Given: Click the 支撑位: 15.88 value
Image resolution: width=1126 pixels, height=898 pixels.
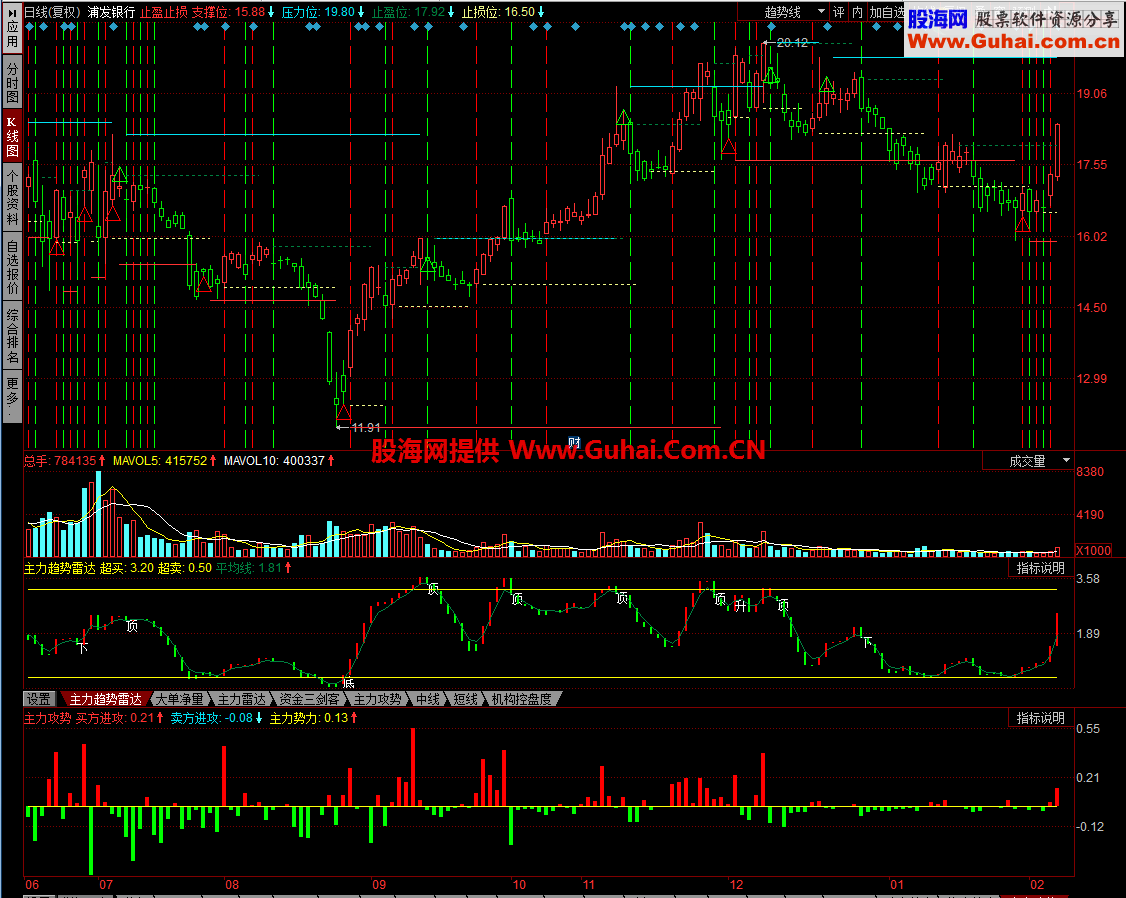Looking at the screenshot, I should (x=233, y=12).
